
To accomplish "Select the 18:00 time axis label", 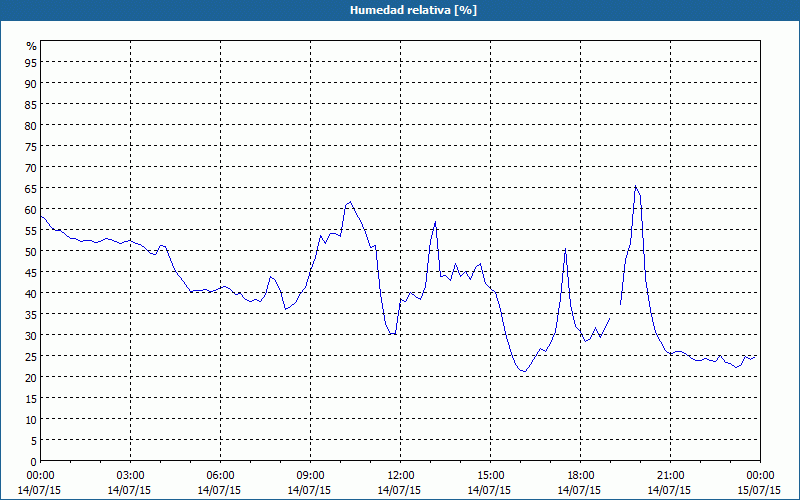I will [580, 476].
